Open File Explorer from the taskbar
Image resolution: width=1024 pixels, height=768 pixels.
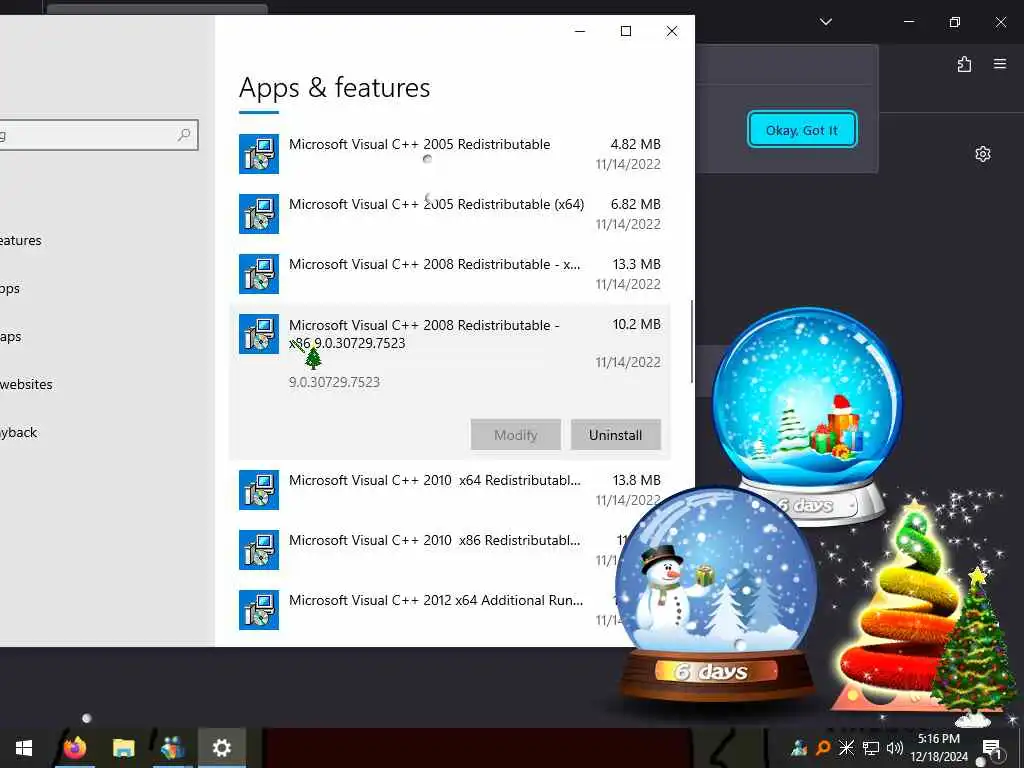click(123, 748)
